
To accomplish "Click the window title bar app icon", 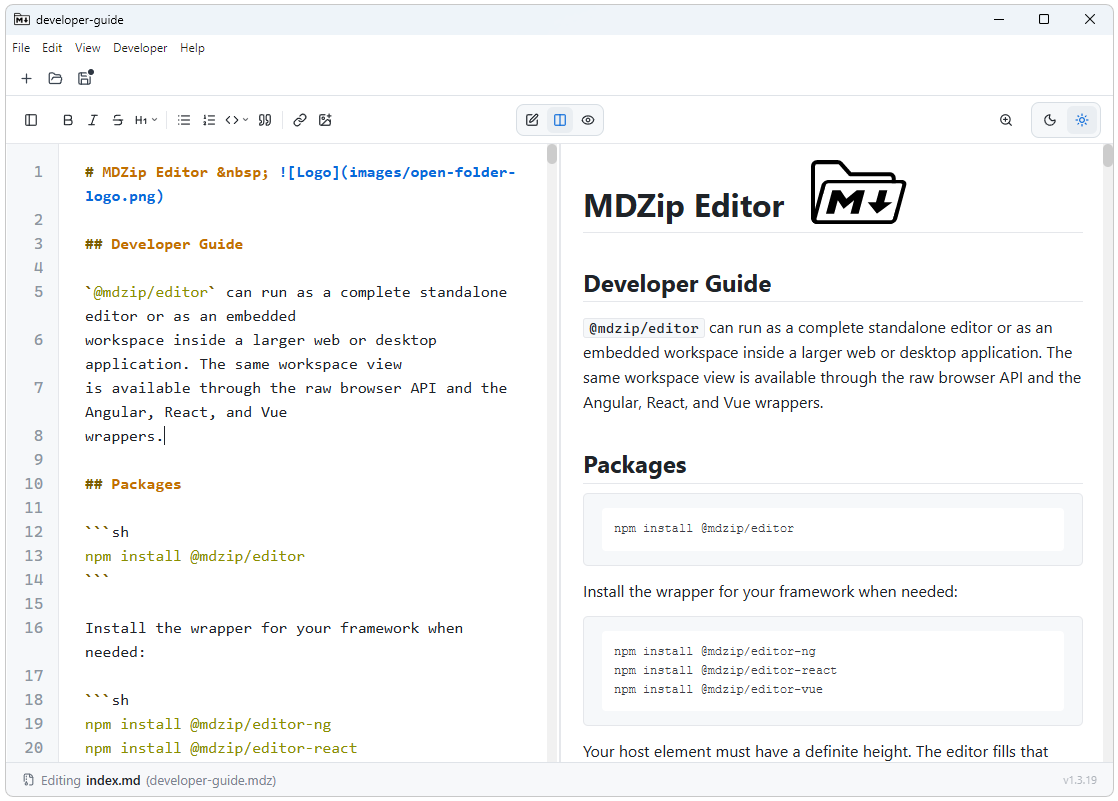I will point(22,19).
